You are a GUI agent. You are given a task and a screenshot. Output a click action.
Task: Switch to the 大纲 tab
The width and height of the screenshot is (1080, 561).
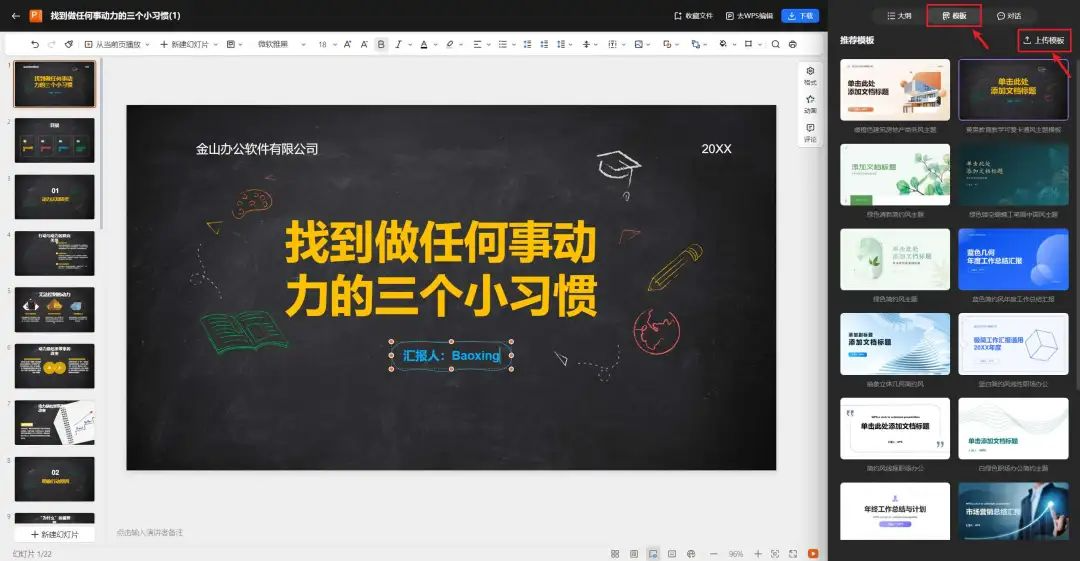(x=899, y=16)
